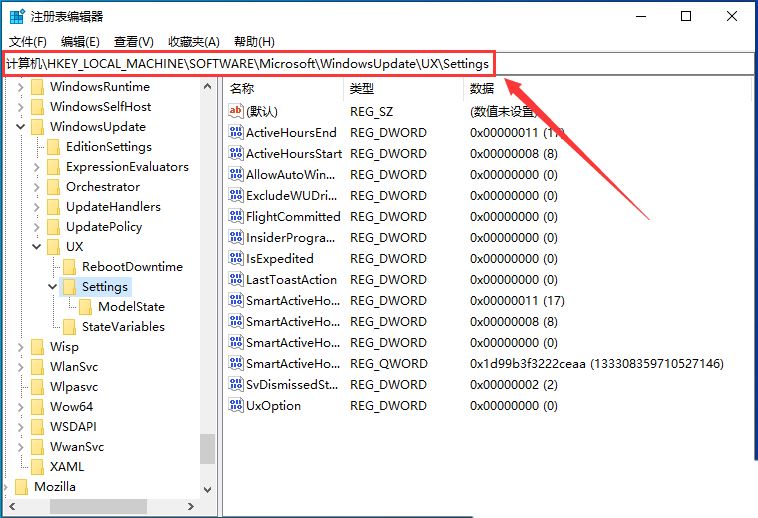Click the WindowsSelfHost folder icon
758x518 pixels.
[37, 107]
